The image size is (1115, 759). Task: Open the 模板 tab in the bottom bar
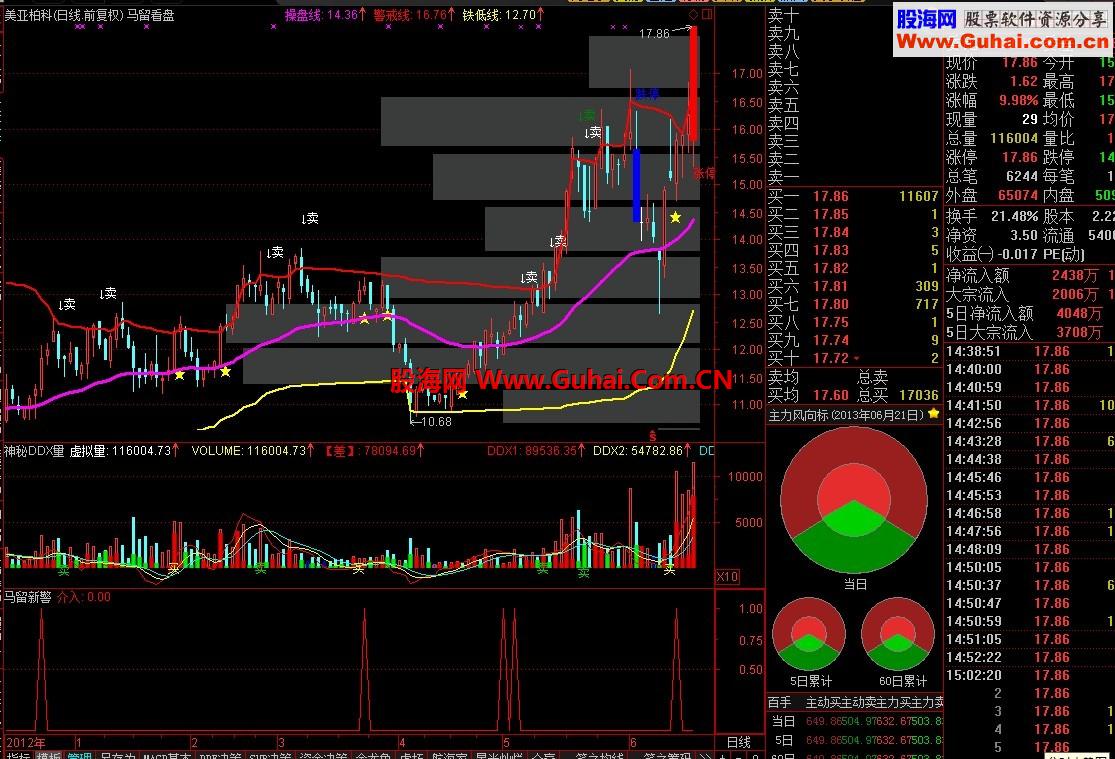tap(48, 755)
